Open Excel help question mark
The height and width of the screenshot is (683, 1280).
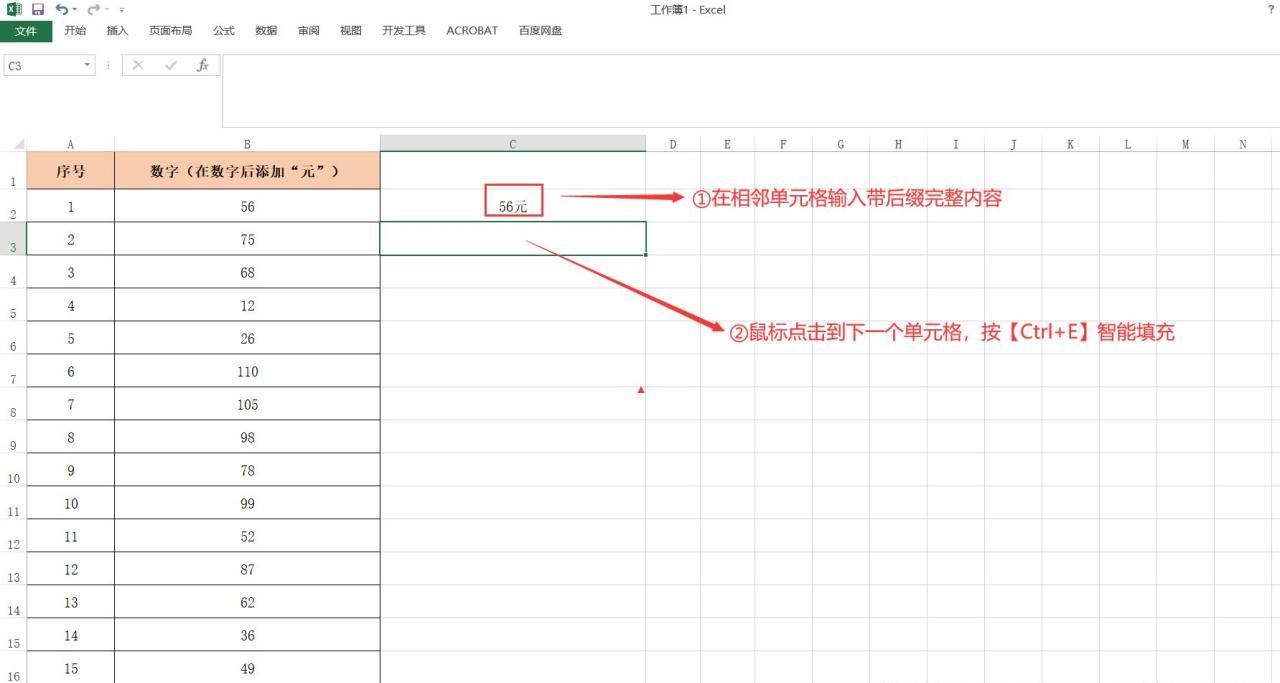(x=1270, y=9)
